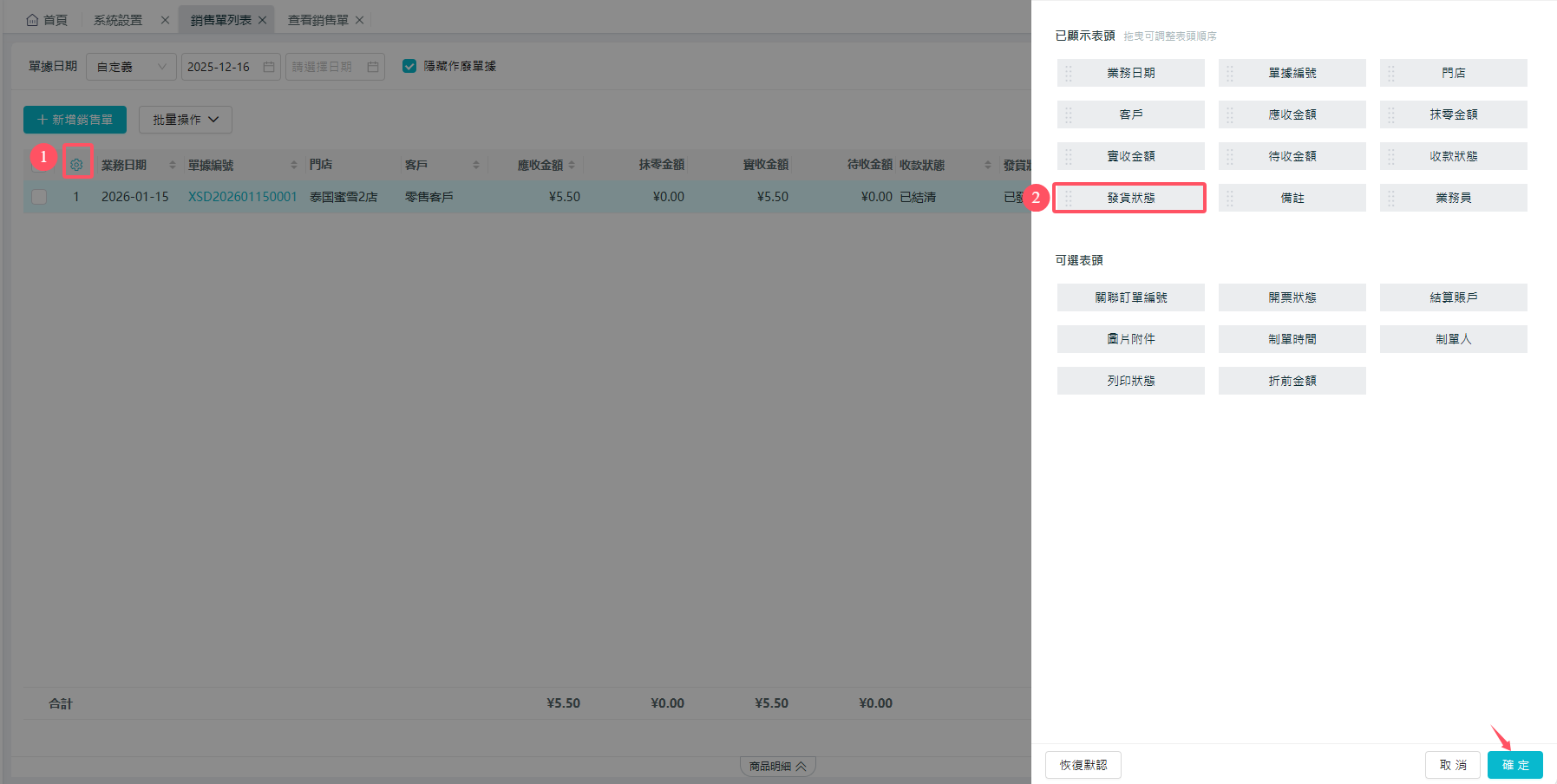Click the home icon on 首頁 tab
1557x784 pixels.
32,20
